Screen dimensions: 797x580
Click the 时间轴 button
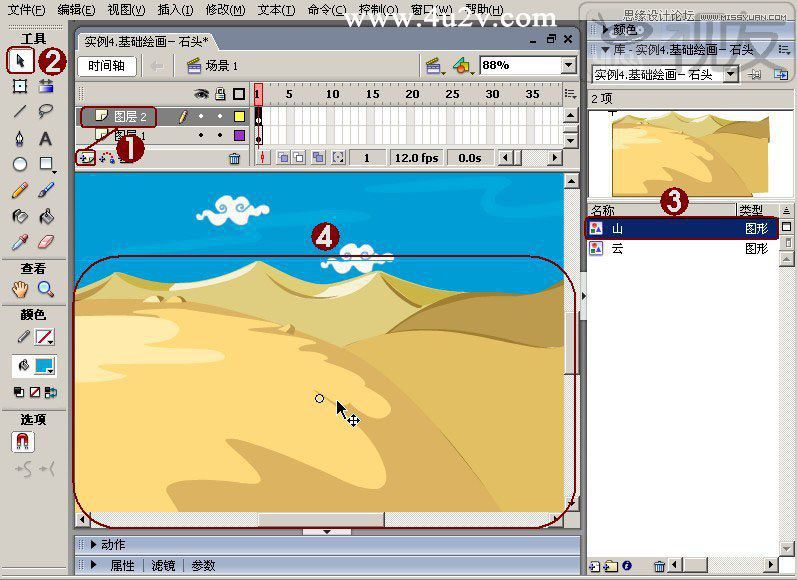click(106, 66)
